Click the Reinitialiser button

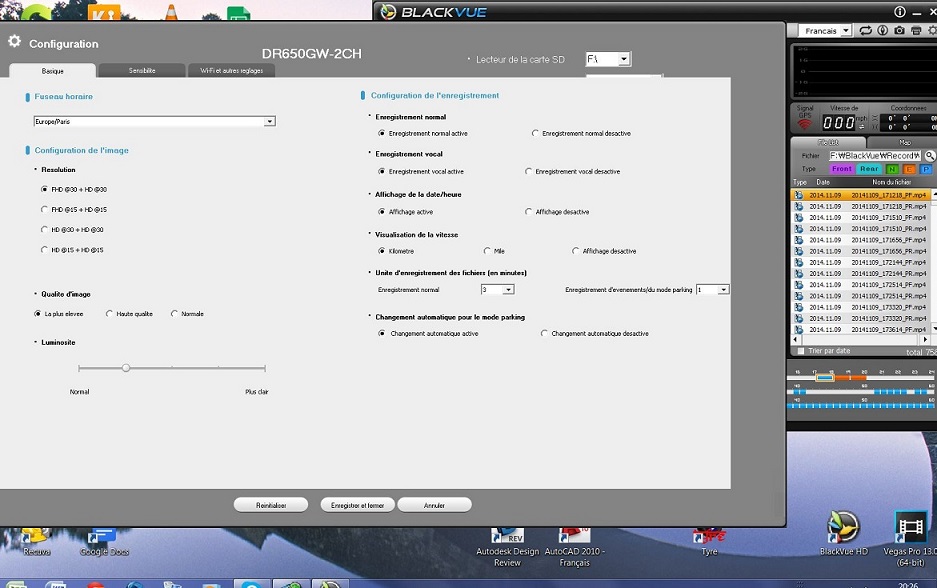271,505
